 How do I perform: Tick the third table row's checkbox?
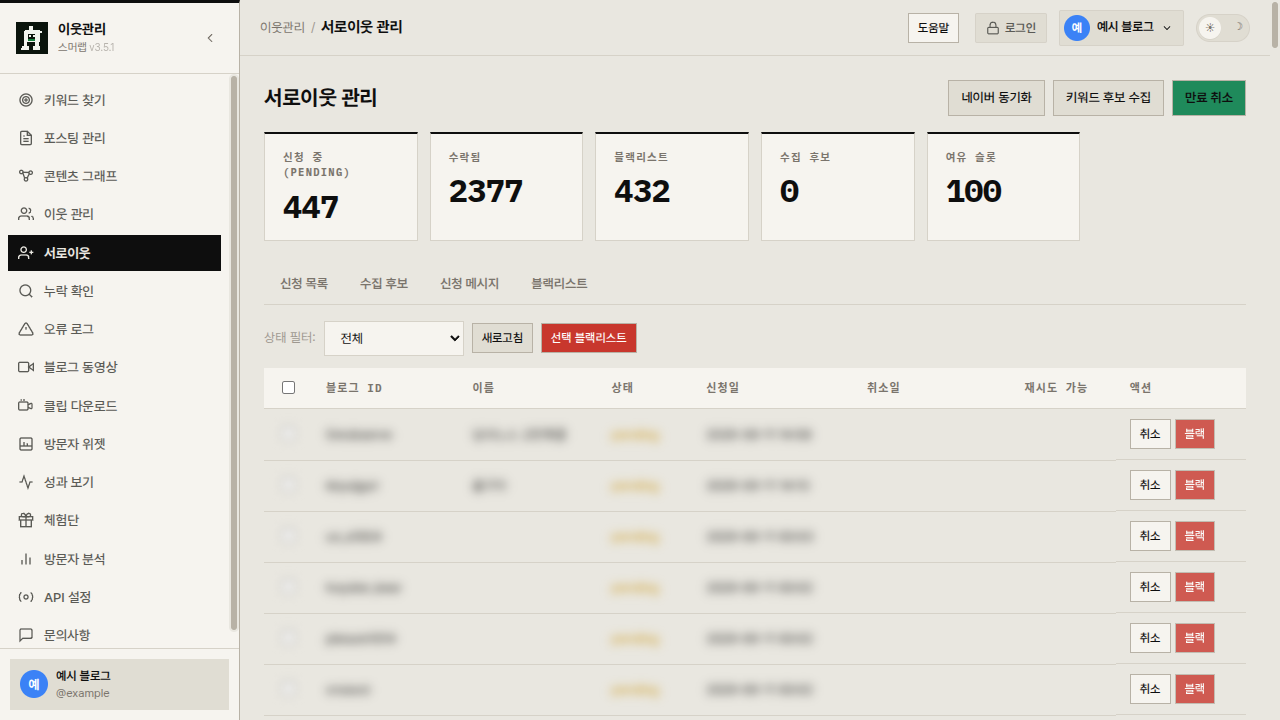[x=289, y=536]
